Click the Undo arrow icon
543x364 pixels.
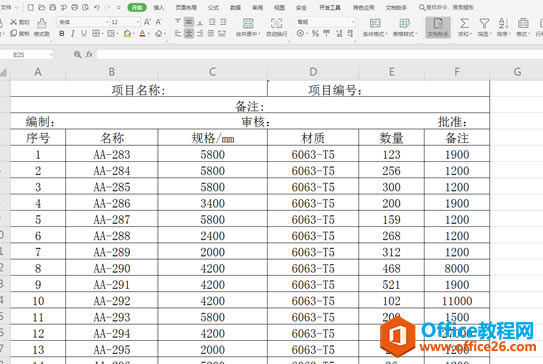pos(97,7)
